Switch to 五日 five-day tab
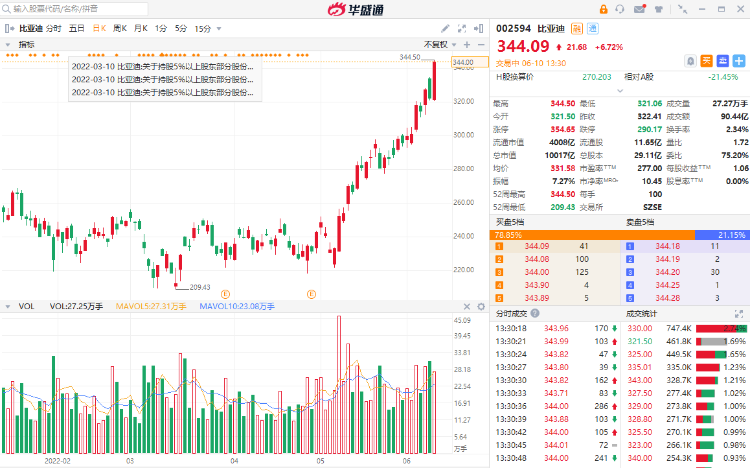Image resolution: width=750 pixels, height=468 pixels. (x=77, y=29)
